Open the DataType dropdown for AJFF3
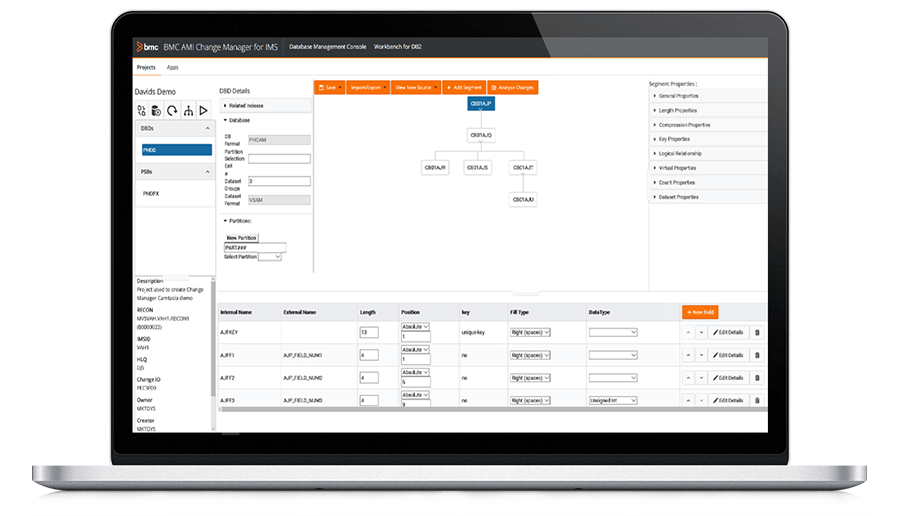The image size is (900, 516). pyautogui.click(x=613, y=400)
